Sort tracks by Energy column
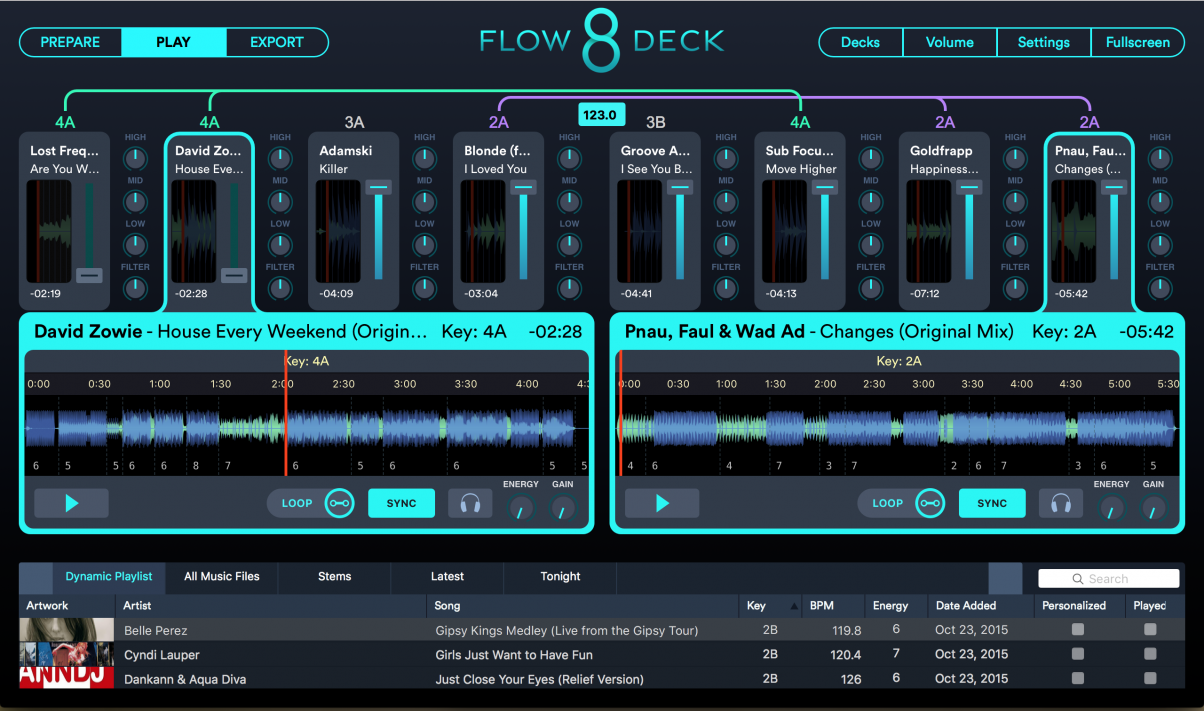The width and height of the screenshot is (1204, 711). click(x=896, y=606)
